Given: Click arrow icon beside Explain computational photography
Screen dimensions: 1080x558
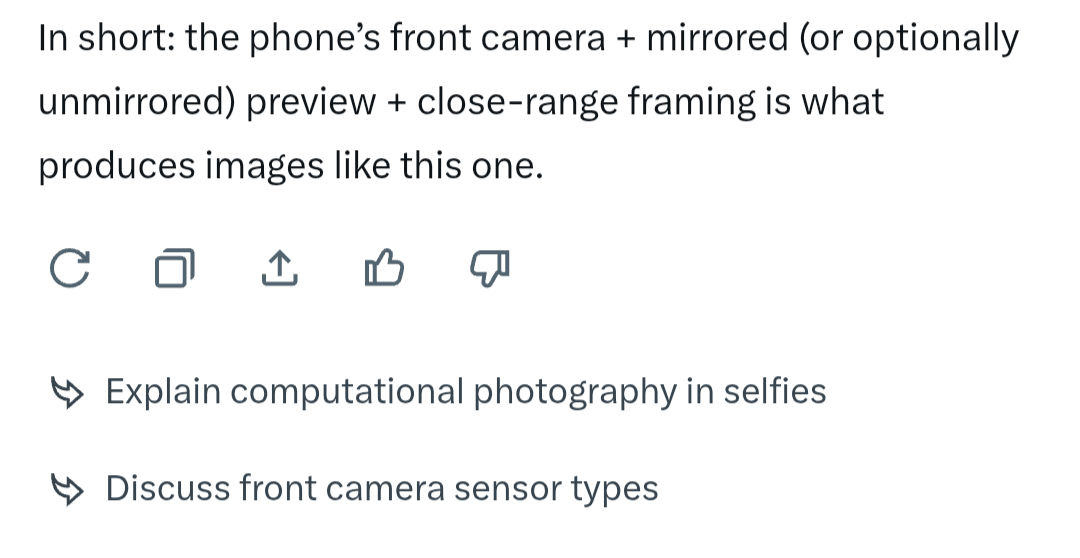Looking at the screenshot, I should pos(67,393).
